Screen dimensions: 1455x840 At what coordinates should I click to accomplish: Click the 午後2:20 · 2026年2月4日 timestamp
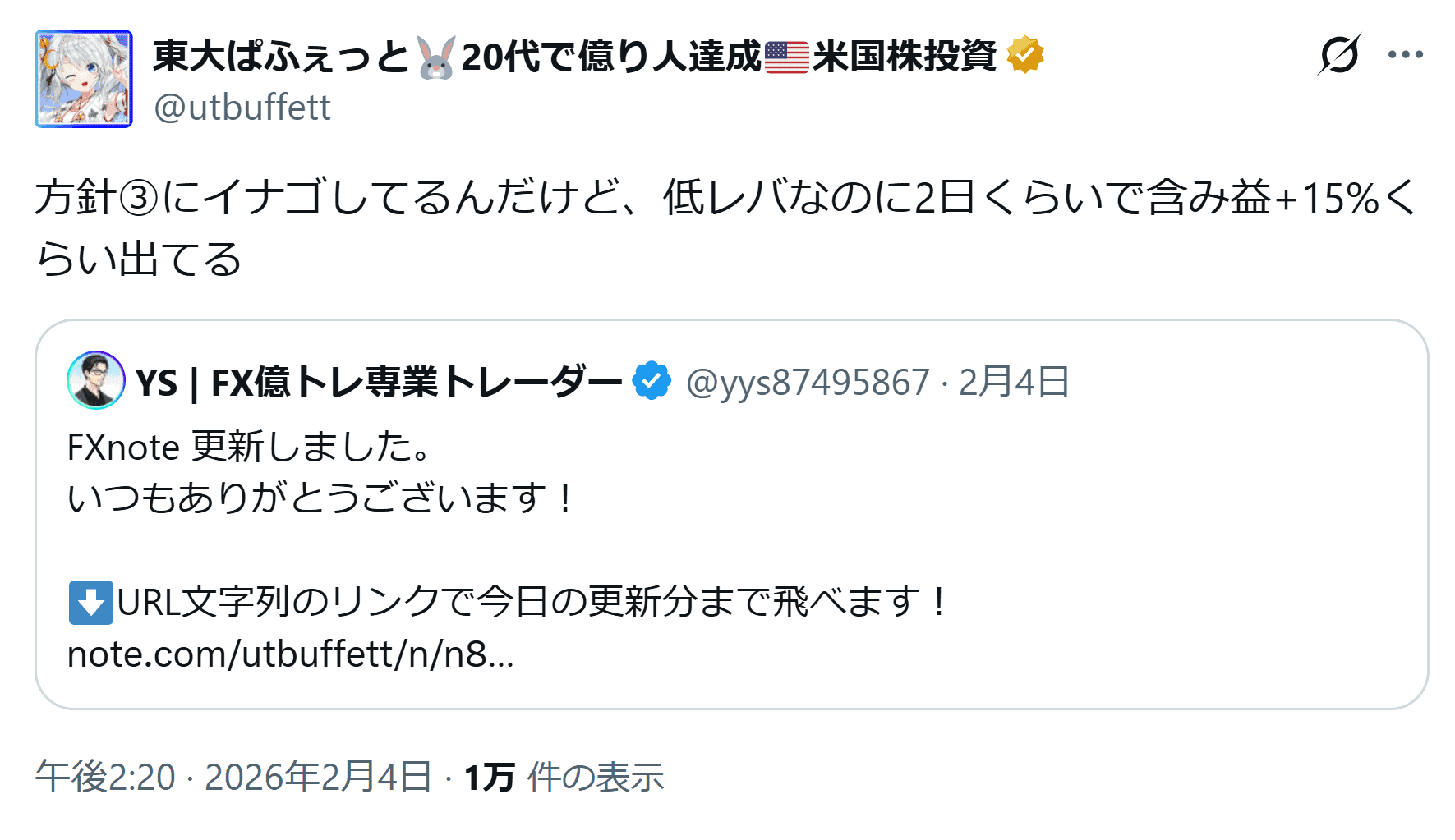tap(233, 777)
